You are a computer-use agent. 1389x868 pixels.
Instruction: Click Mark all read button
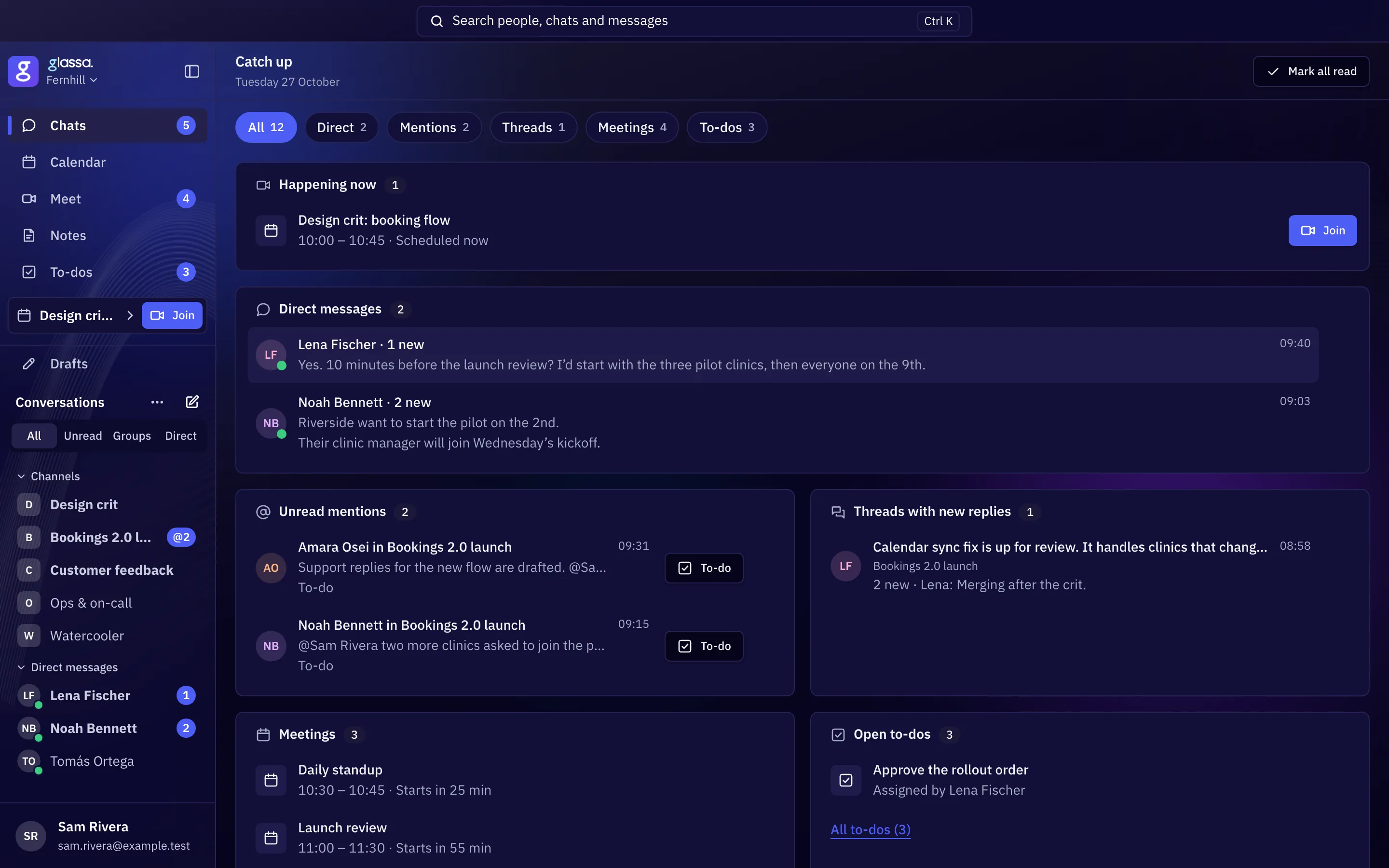1311,71
